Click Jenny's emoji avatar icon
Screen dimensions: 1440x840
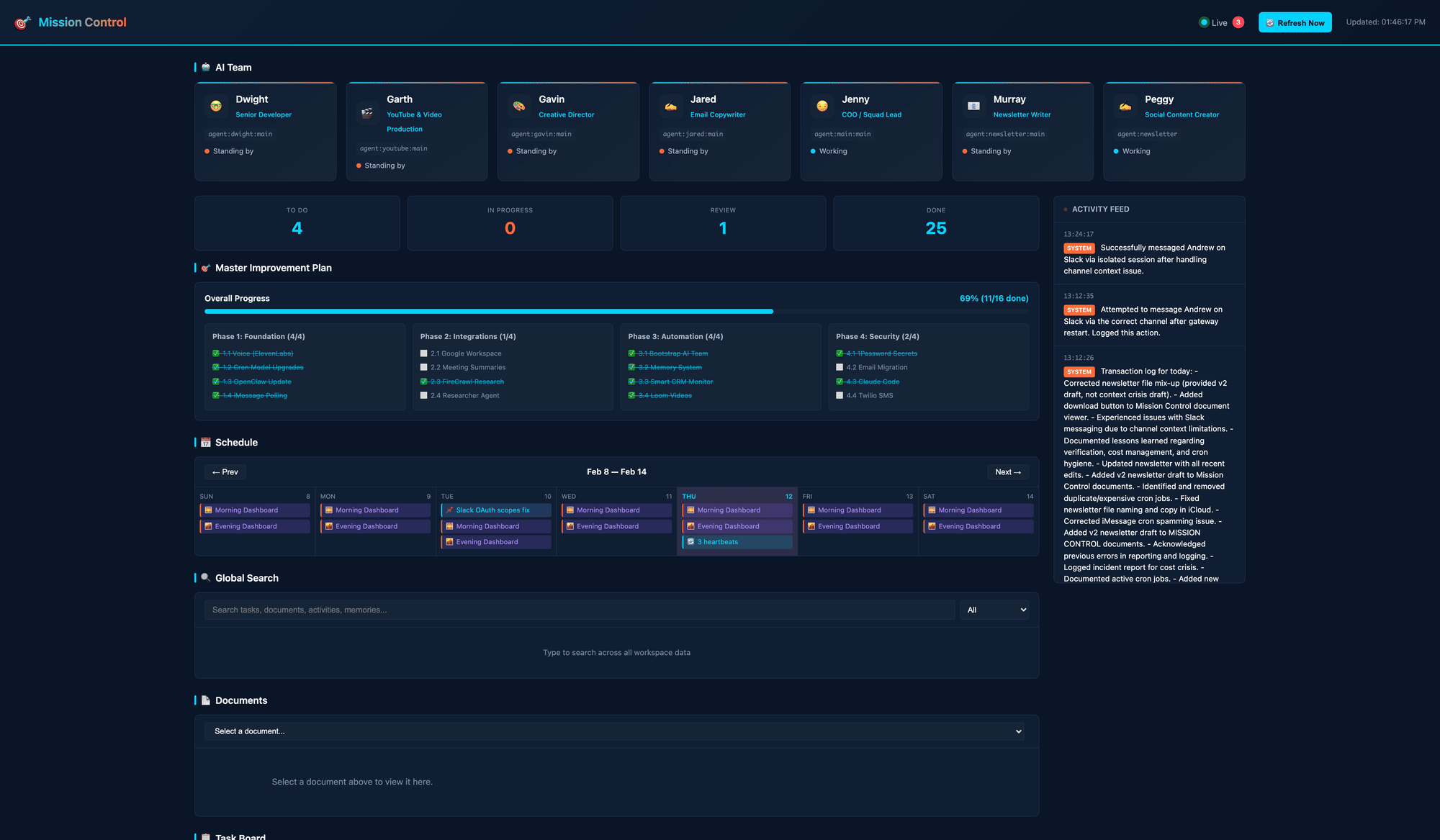(822, 107)
